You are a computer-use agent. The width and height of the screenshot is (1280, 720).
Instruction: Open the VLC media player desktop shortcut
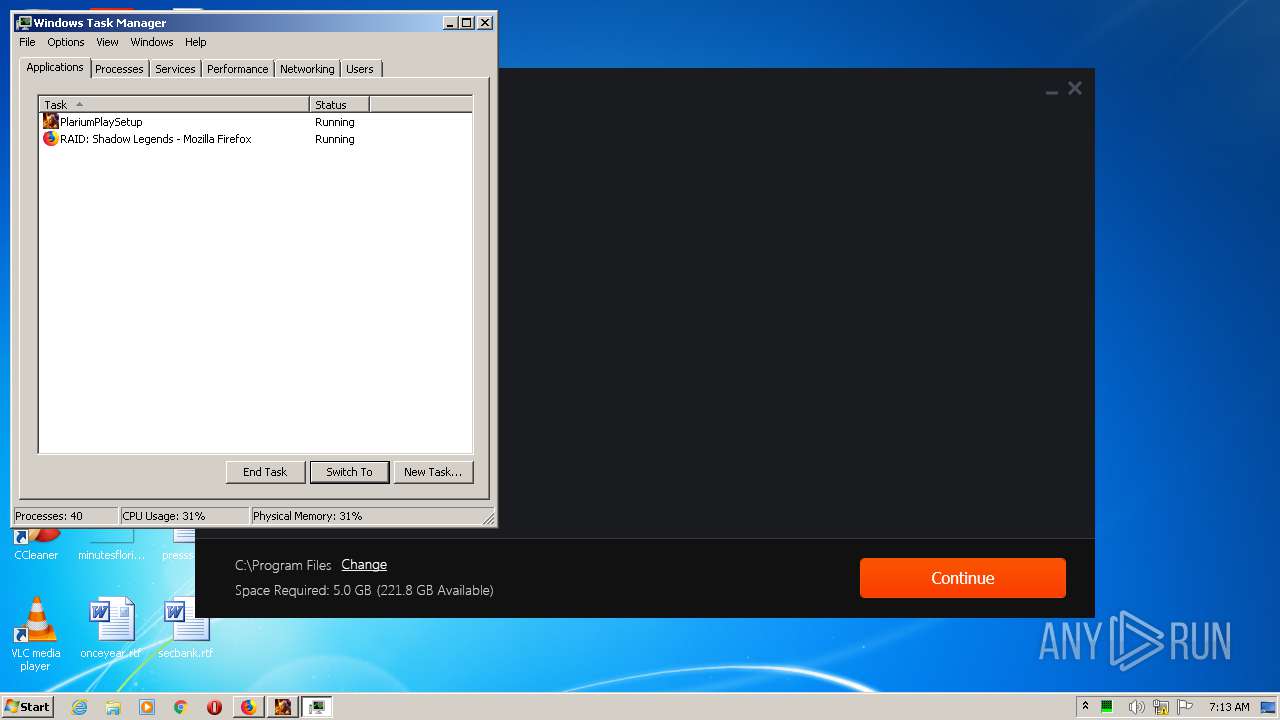coord(35,634)
